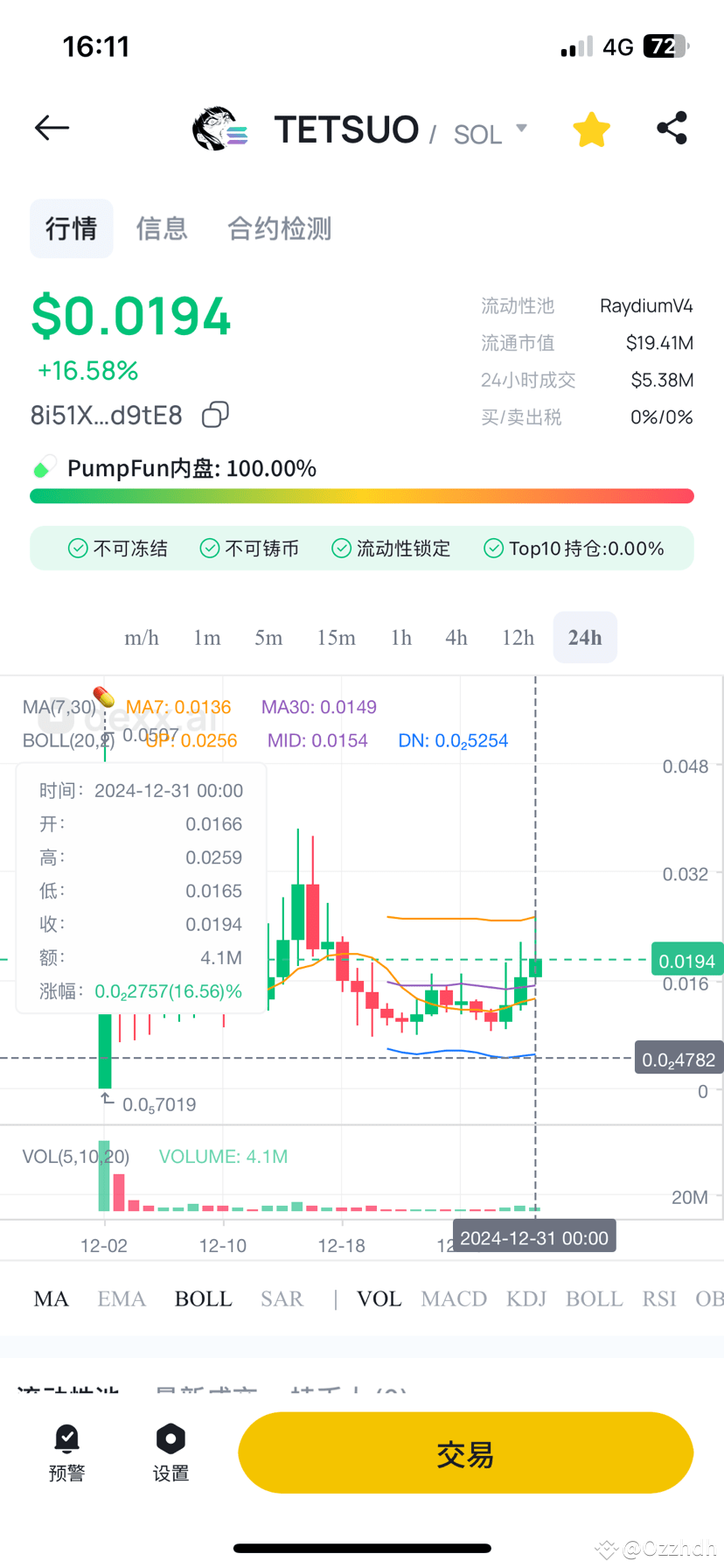
Task: Select the 24h chart interval
Action: [585, 638]
